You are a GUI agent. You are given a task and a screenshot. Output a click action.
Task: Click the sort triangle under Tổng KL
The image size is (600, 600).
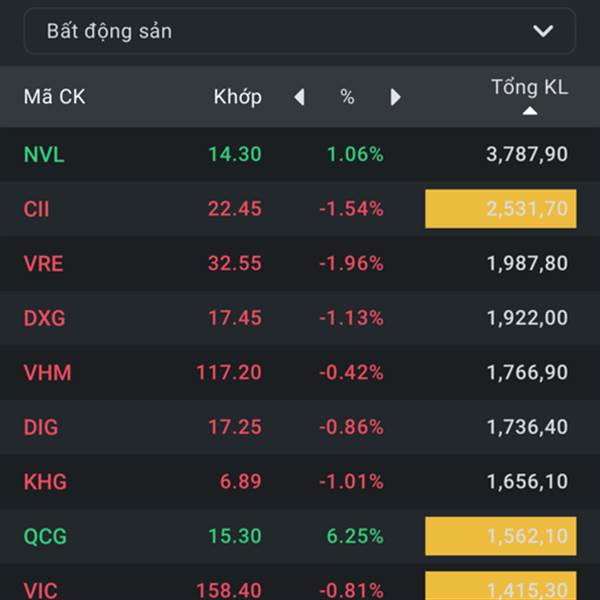[x=530, y=111]
